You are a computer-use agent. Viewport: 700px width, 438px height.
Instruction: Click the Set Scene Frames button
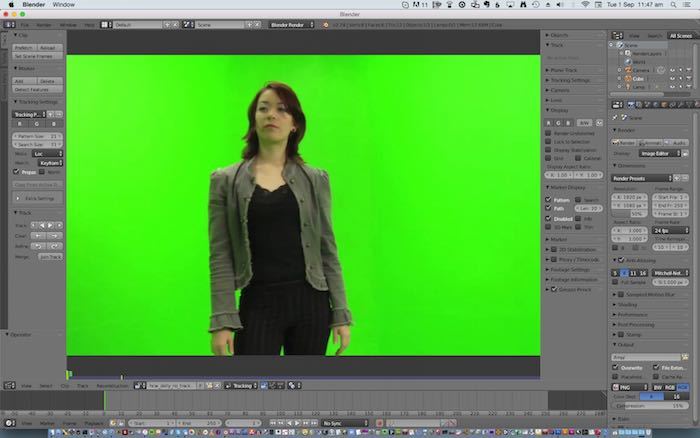coord(38,56)
